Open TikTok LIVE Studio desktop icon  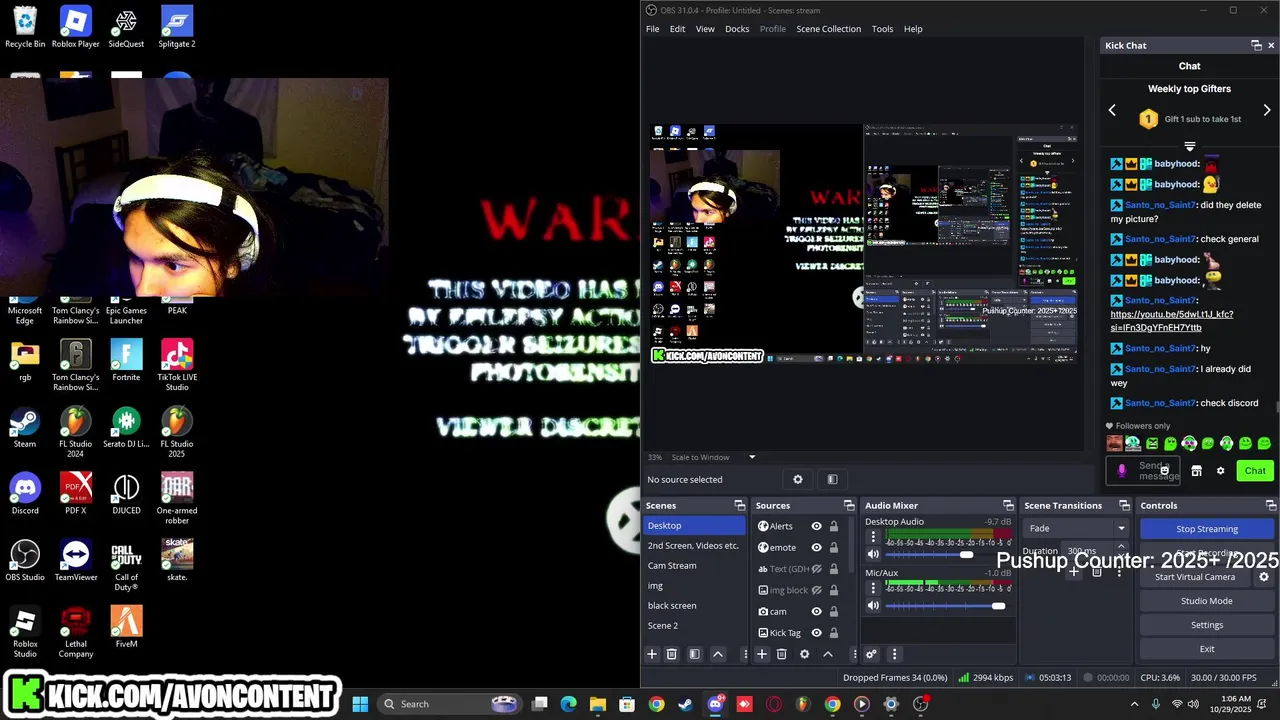tap(177, 365)
